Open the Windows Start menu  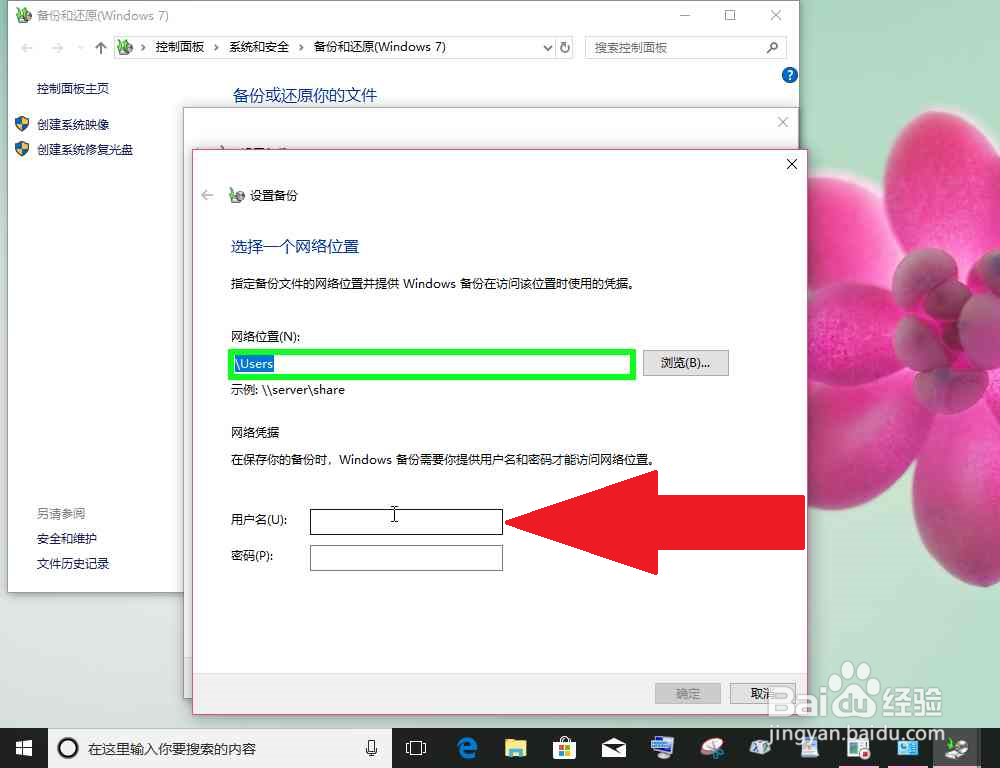coord(24,748)
